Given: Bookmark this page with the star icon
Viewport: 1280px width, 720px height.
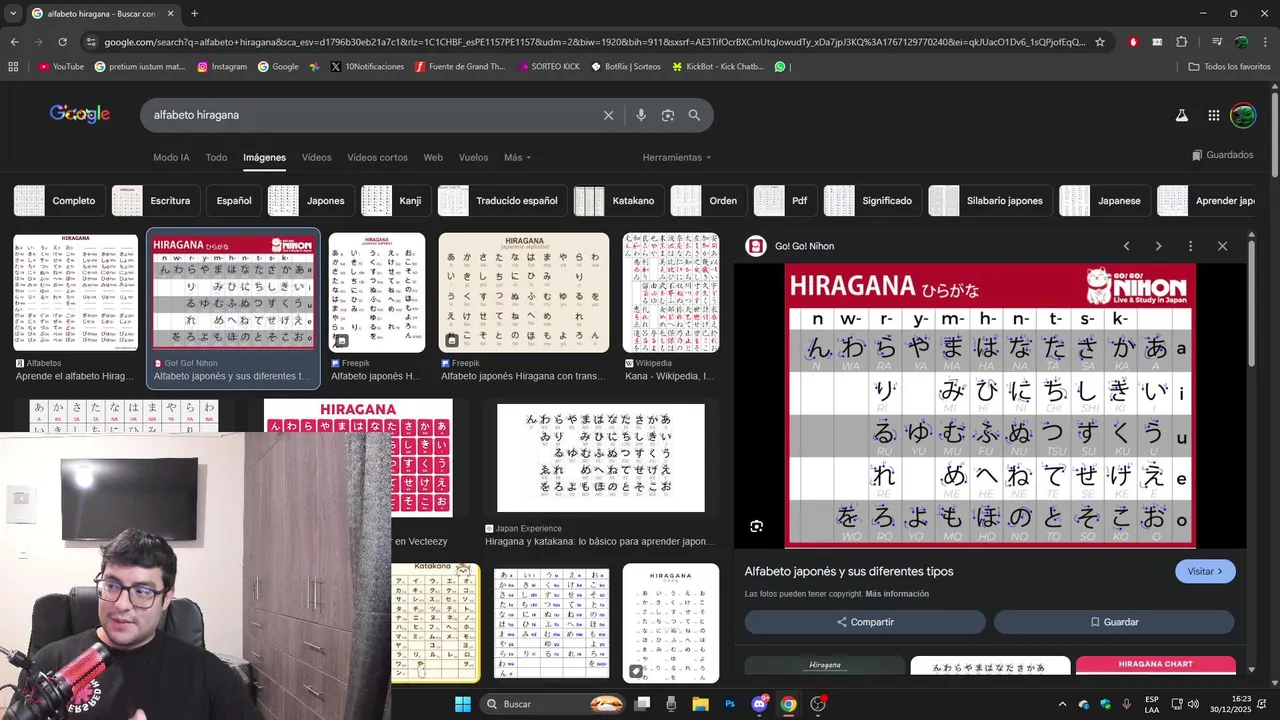Looking at the screenshot, I should click(x=1100, y=42).
